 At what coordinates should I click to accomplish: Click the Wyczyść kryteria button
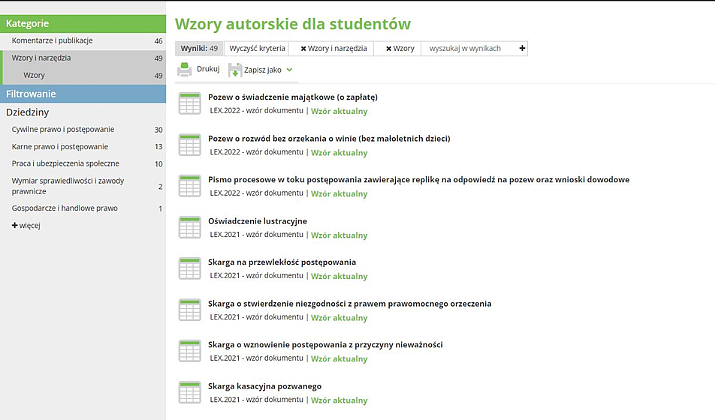257,48
